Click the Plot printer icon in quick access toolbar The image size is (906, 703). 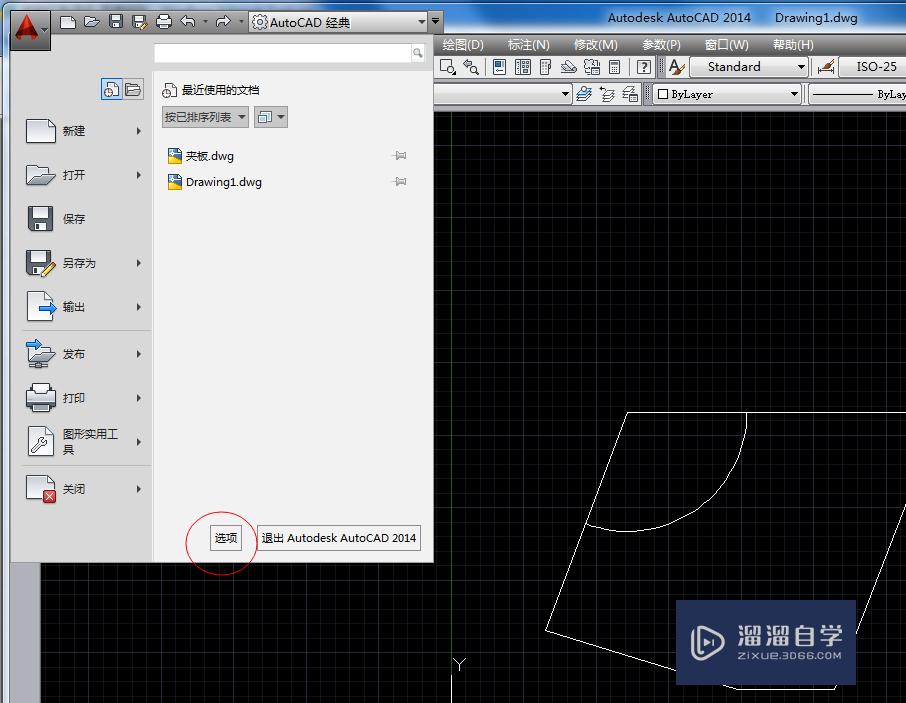click(164, 23)
